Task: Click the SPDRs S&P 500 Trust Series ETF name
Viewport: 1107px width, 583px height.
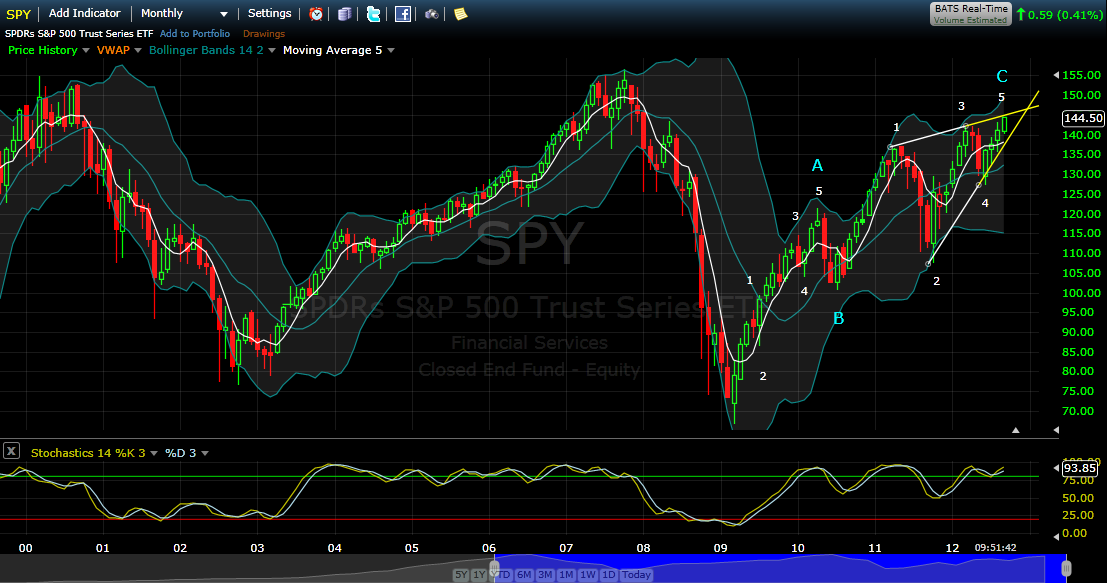Action: pos(79,33)
